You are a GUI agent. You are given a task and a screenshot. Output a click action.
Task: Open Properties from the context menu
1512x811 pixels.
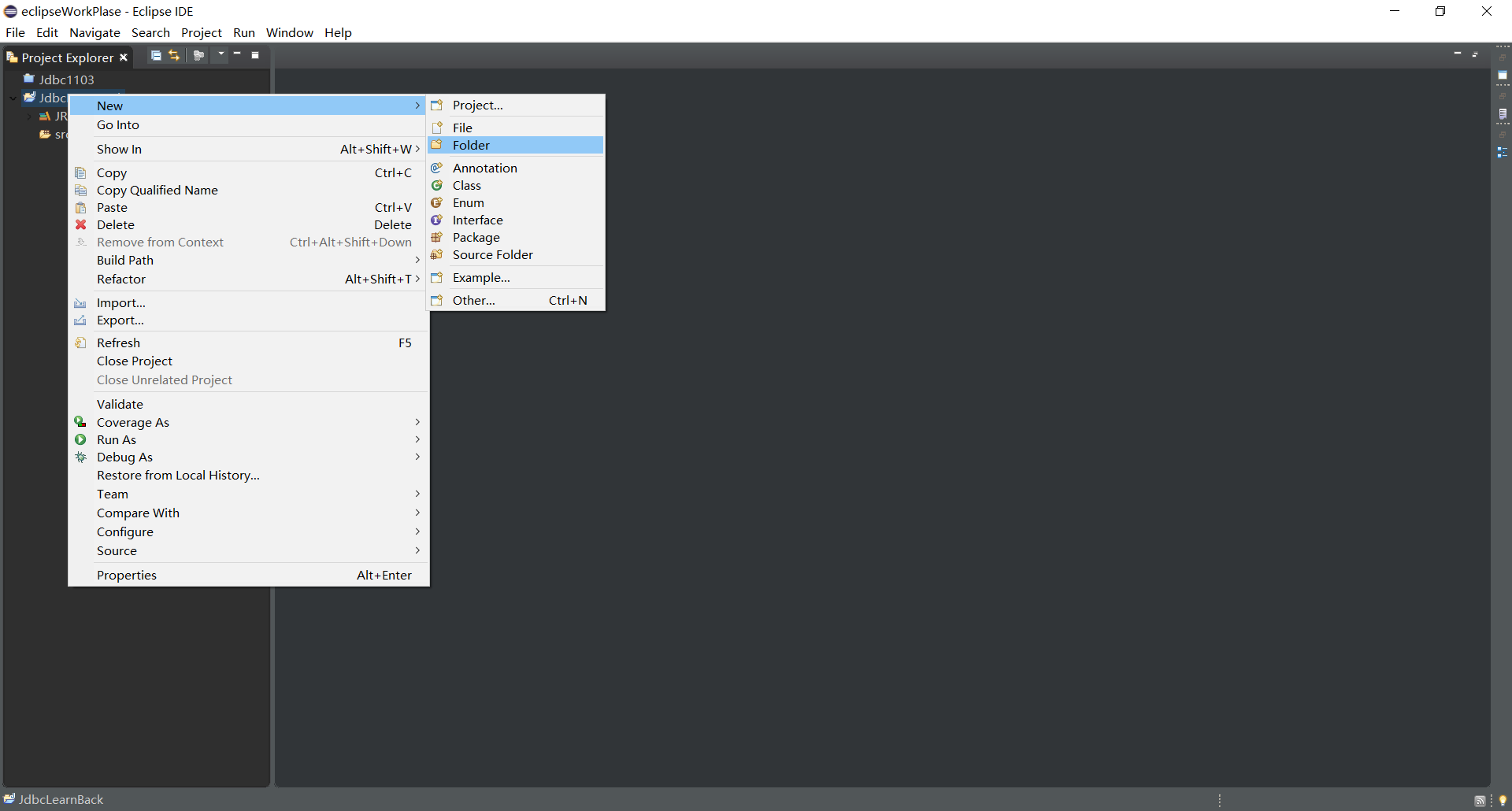click(x=248, y=575)
